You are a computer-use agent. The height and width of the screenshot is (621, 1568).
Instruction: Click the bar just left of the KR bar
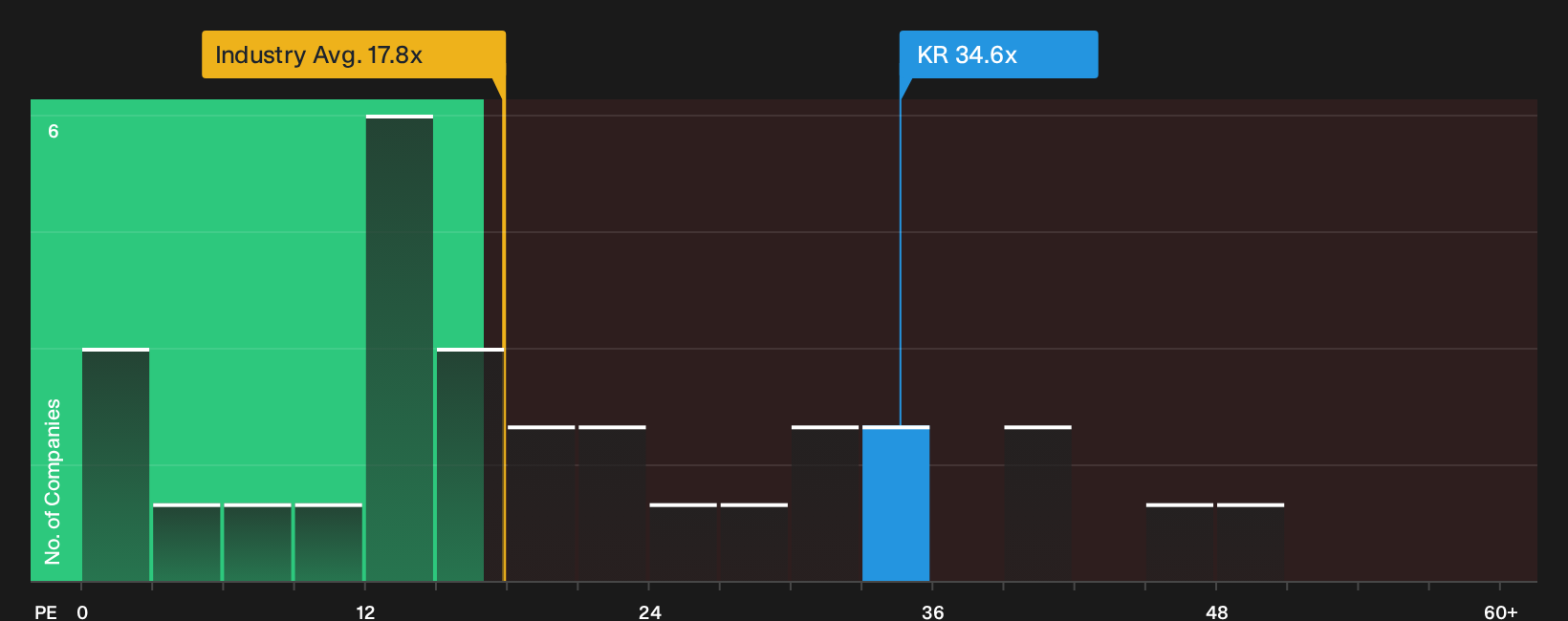[x=825, y=503]
